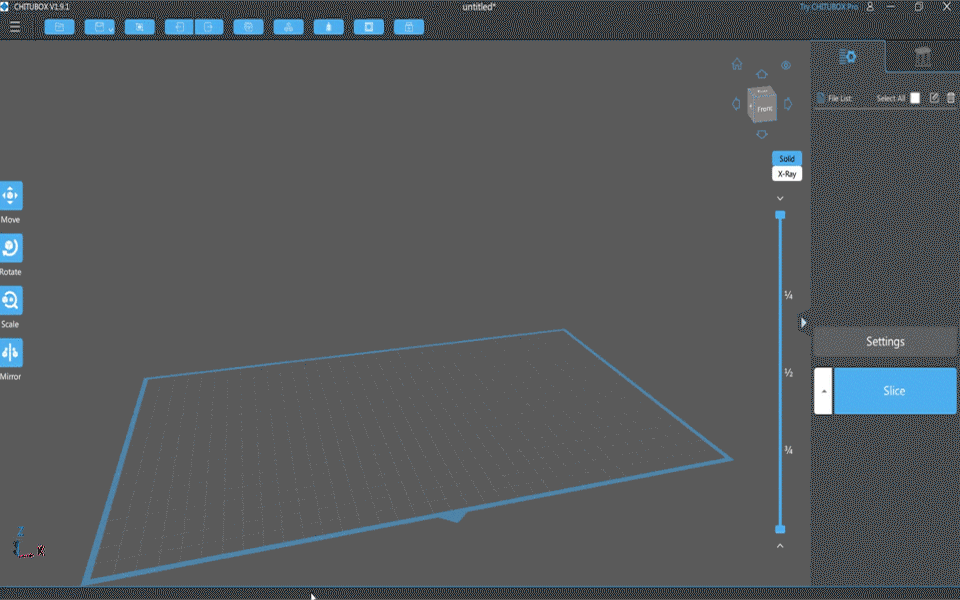Select the Mirror tool
The image size is (960, 600).
(10, 353)
